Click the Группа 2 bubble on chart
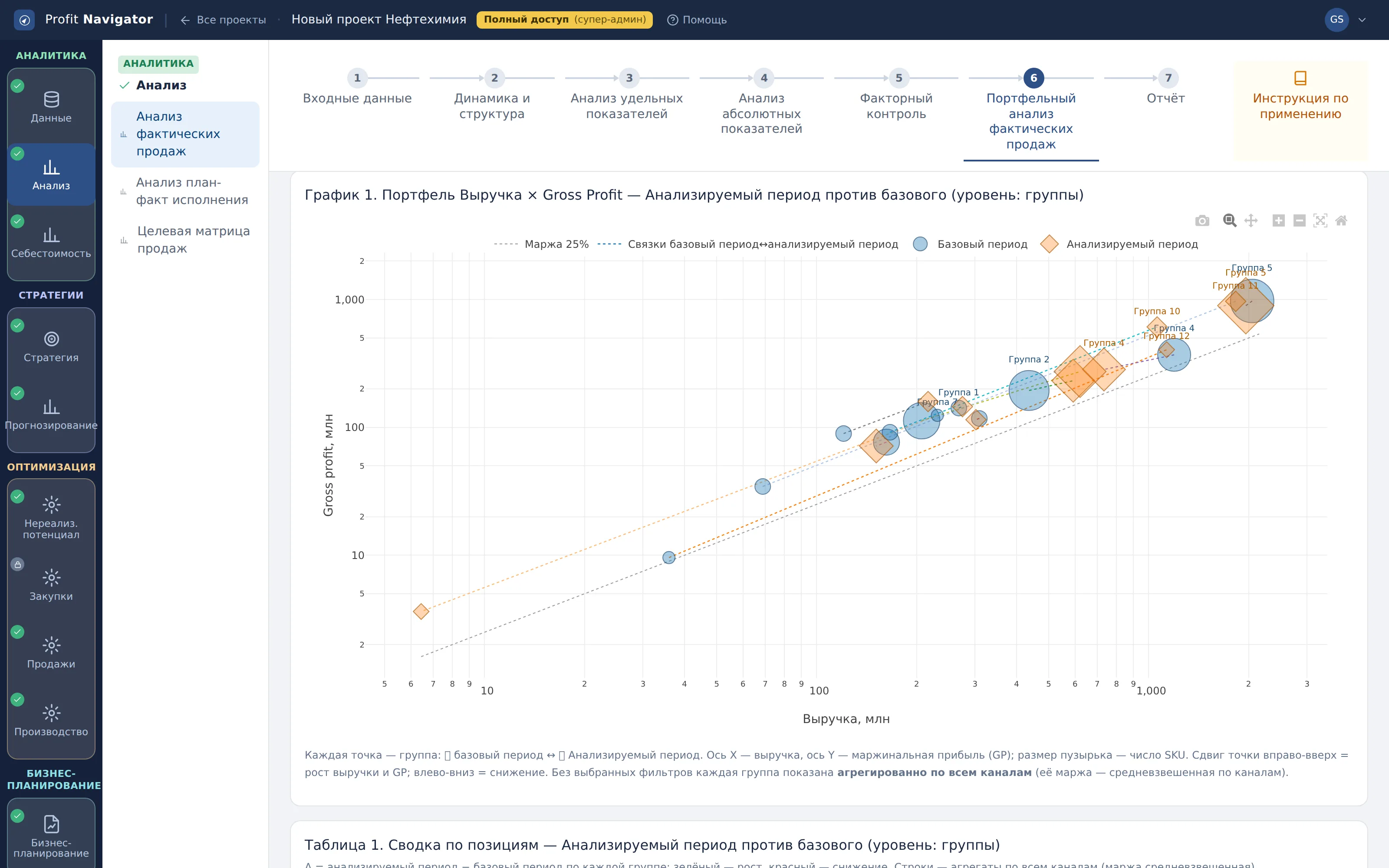Image resolution: width=1389 pixels, height=868 pixels. pyautogui.click(x=1029, y=390)
